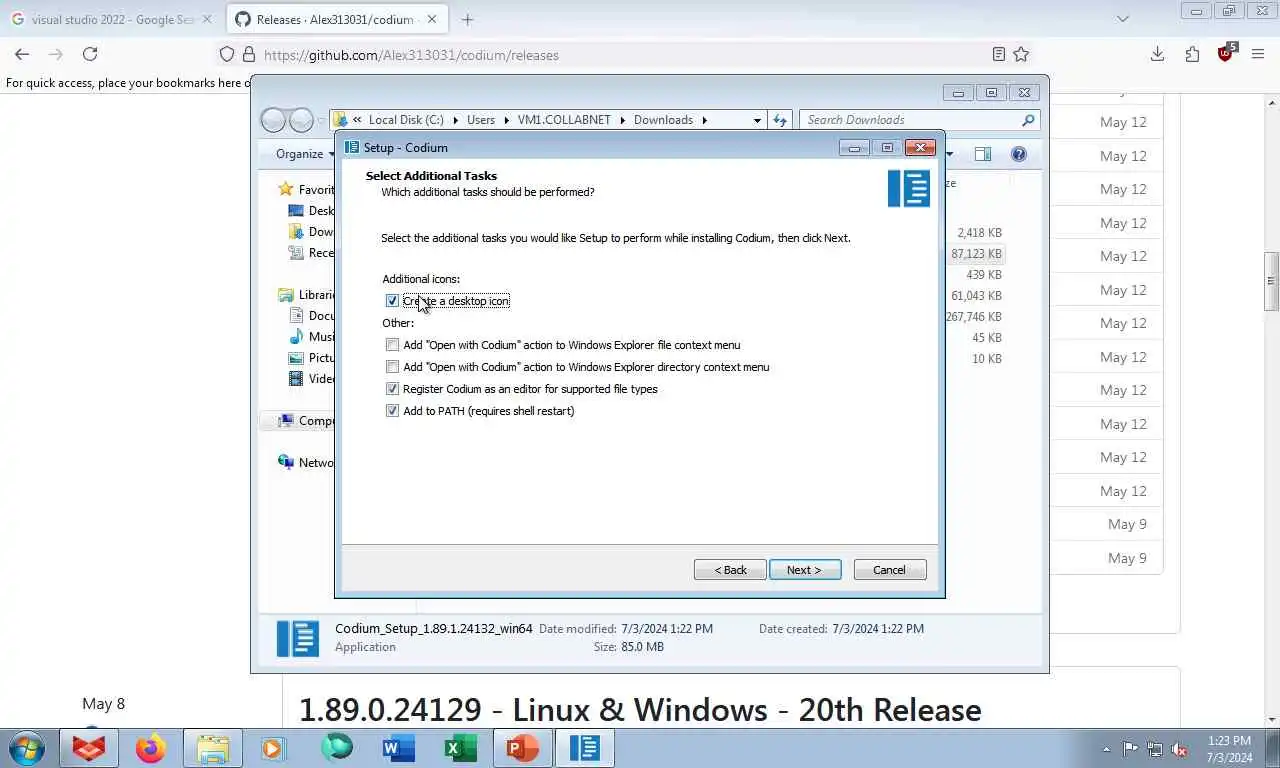Switch to Codium setup in taskbar
Image resolution: width=1280 pixels, height=768 pixels.
(585, 748)
